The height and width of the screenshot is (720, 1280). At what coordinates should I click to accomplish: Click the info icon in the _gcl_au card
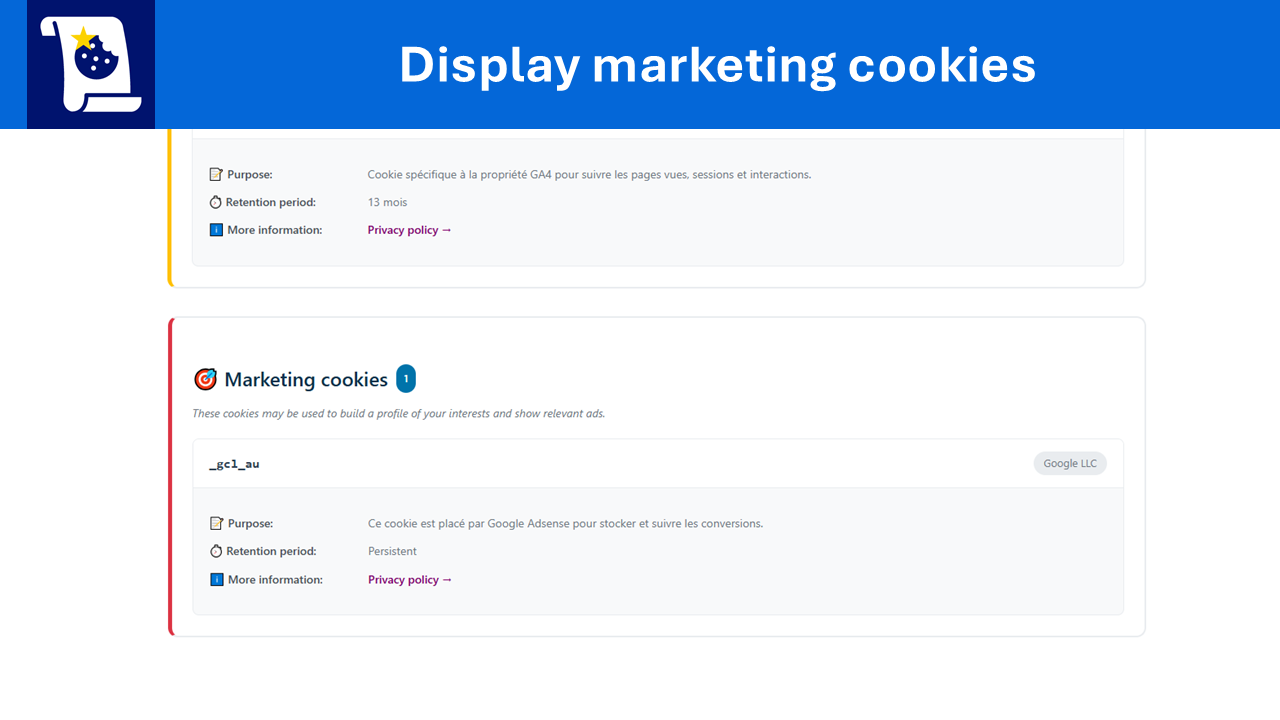[x=216, y=579]
